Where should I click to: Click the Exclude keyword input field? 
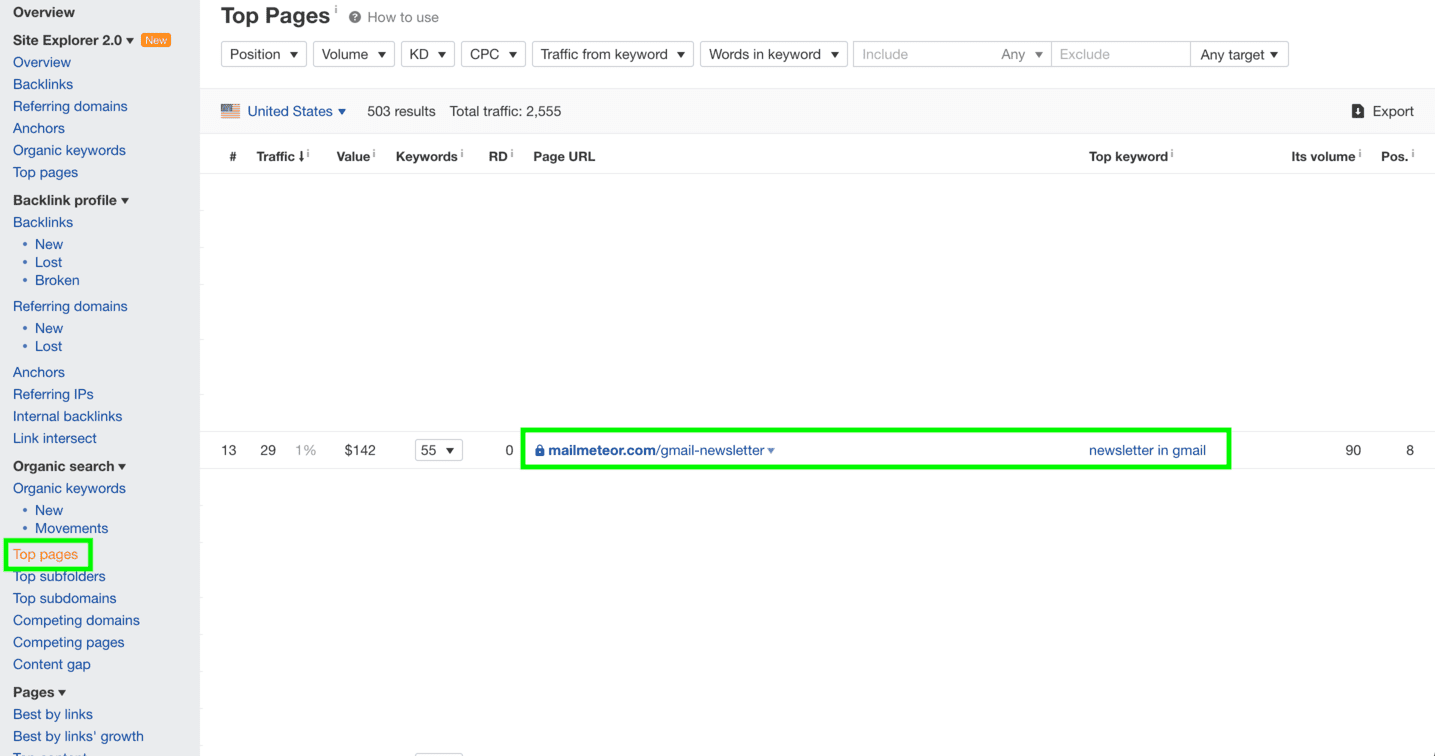(x=1121, y=54)
